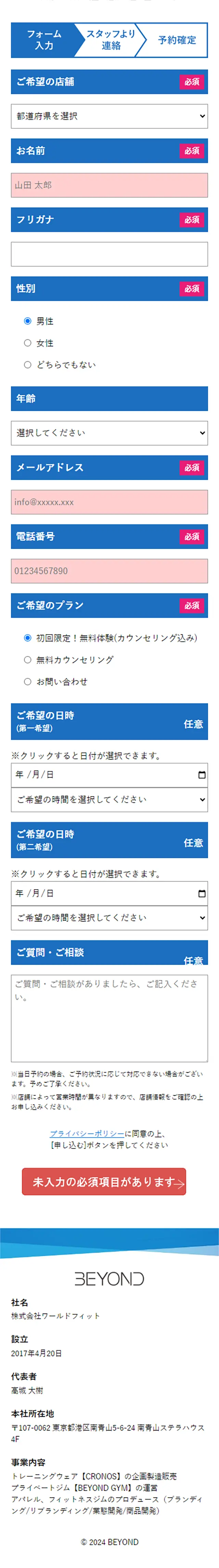Image resolution: width=219 pixels, height=1568 pixels.
Task: Focus the フリガナ text field
Action: (109, 254)
